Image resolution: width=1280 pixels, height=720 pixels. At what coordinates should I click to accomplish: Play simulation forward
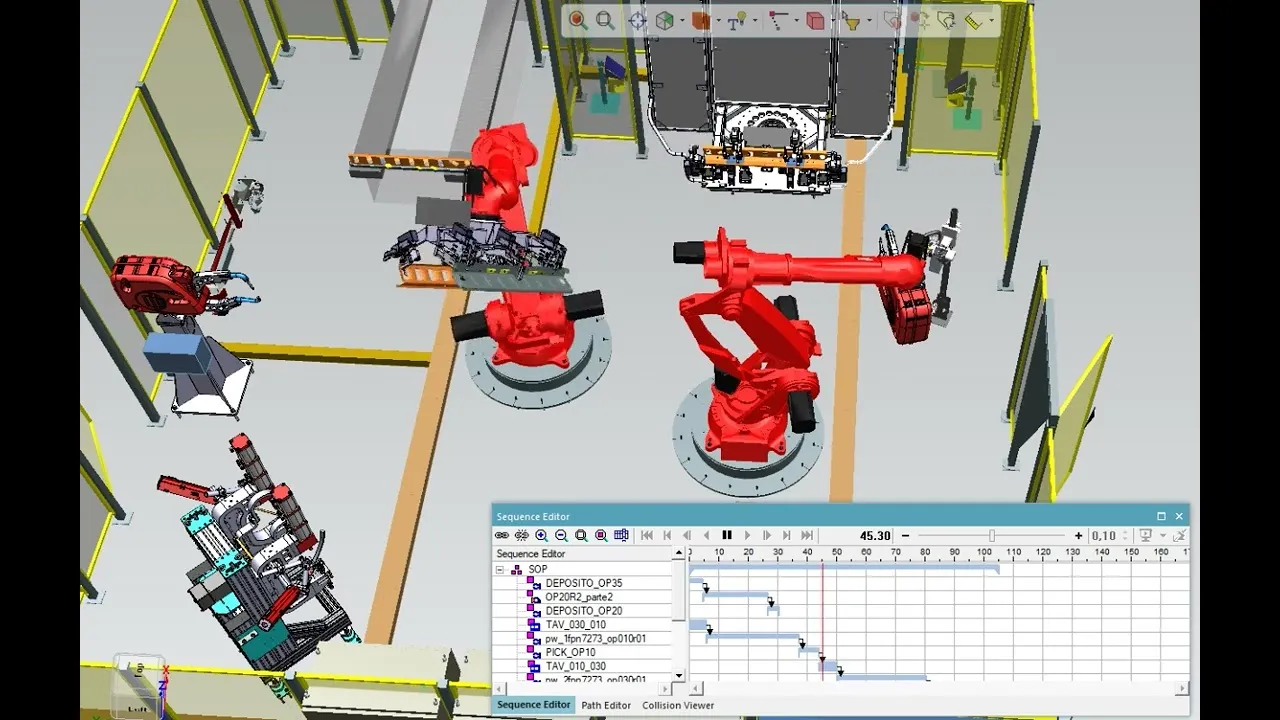click(x=747, y=535)
